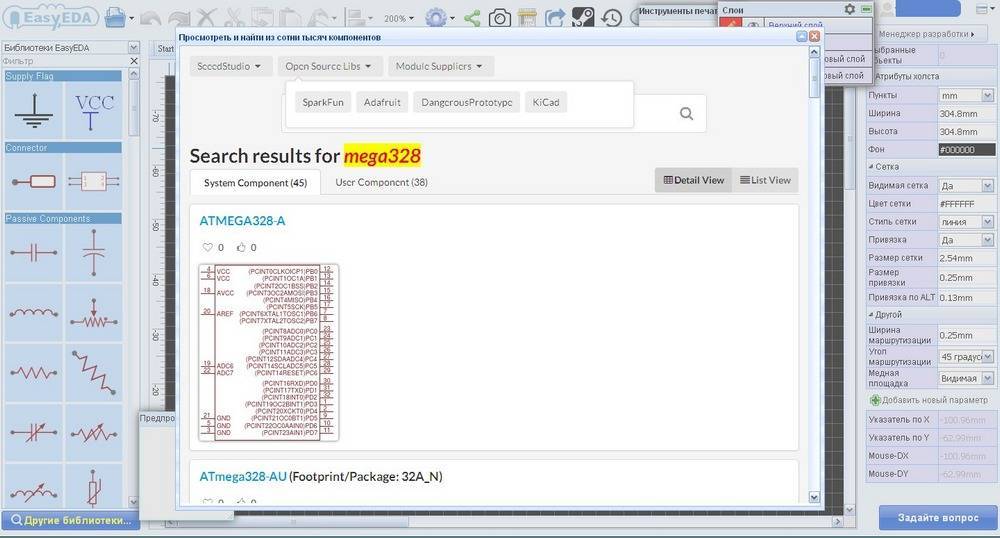1000x538 pixels.
Task: Switch to List View
Action: [x=764, y=180]
